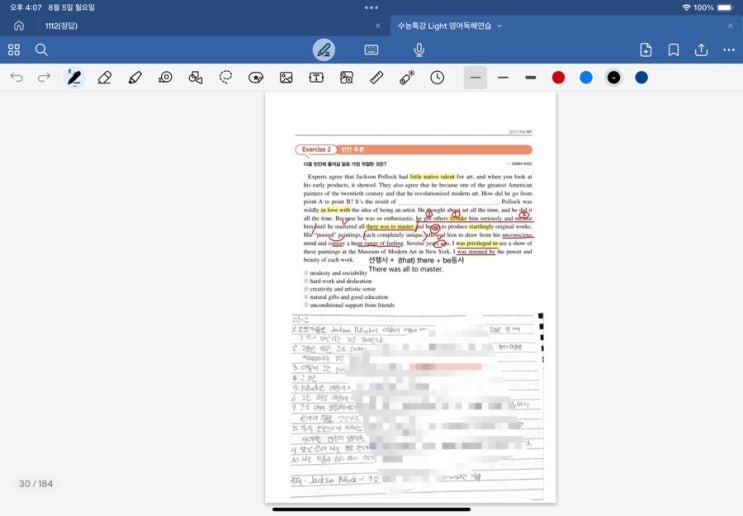
Task: Select the Text box tool
Action: (x=316, y=77)
